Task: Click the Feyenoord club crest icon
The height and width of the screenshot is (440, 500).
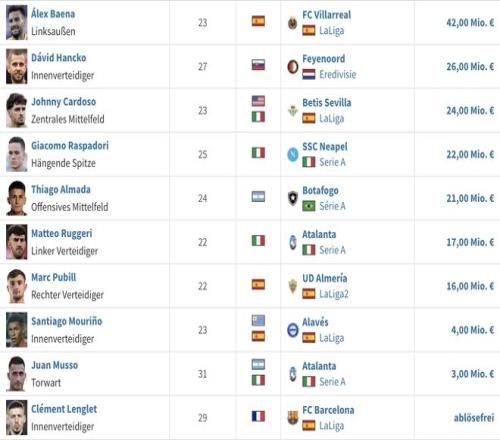Action: click(x=292, y=67)
